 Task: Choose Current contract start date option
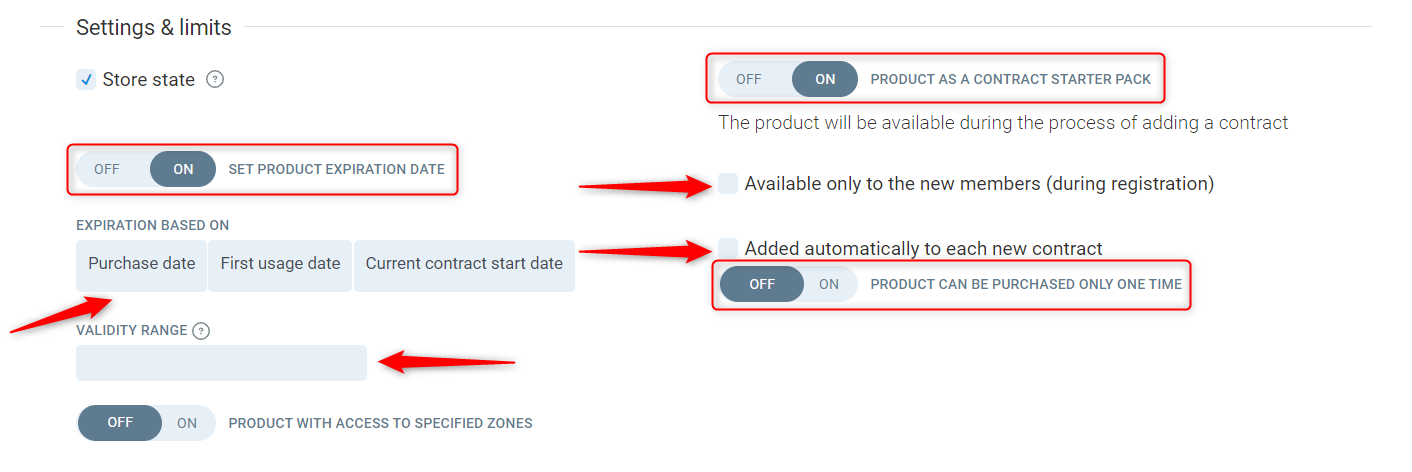[464, 265]
